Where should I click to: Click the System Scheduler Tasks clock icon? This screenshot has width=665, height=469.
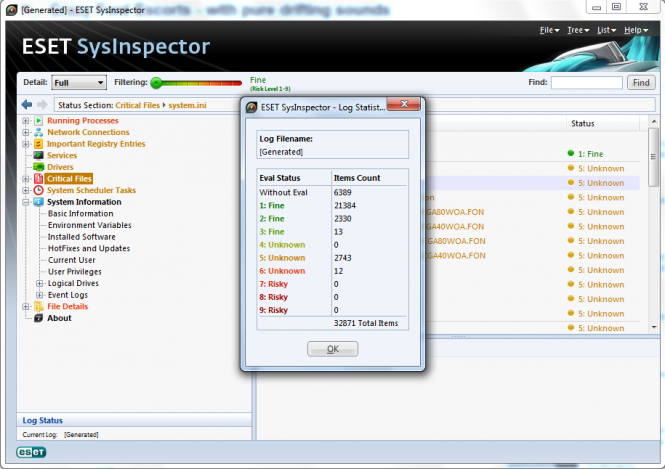click(x=39, y=190)
